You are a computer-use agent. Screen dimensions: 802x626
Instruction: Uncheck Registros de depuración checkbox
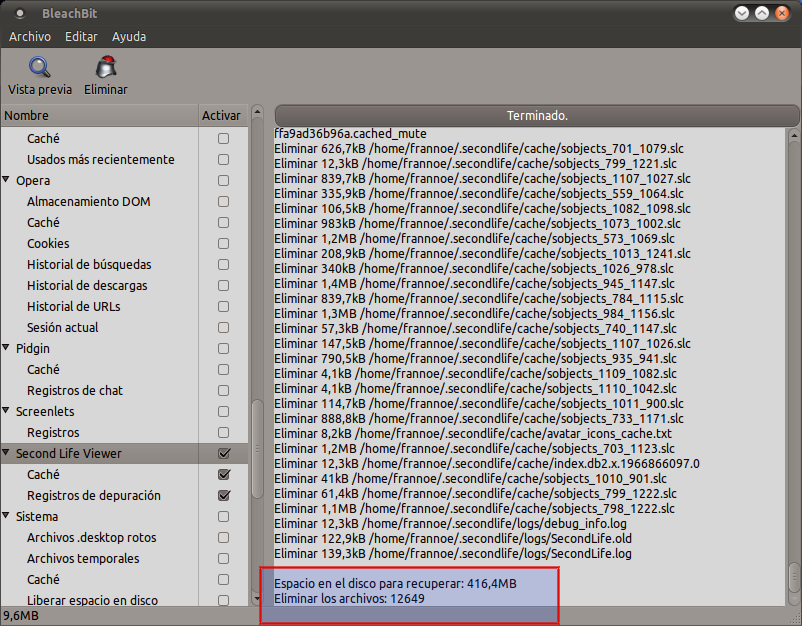(x=224, y=495)
